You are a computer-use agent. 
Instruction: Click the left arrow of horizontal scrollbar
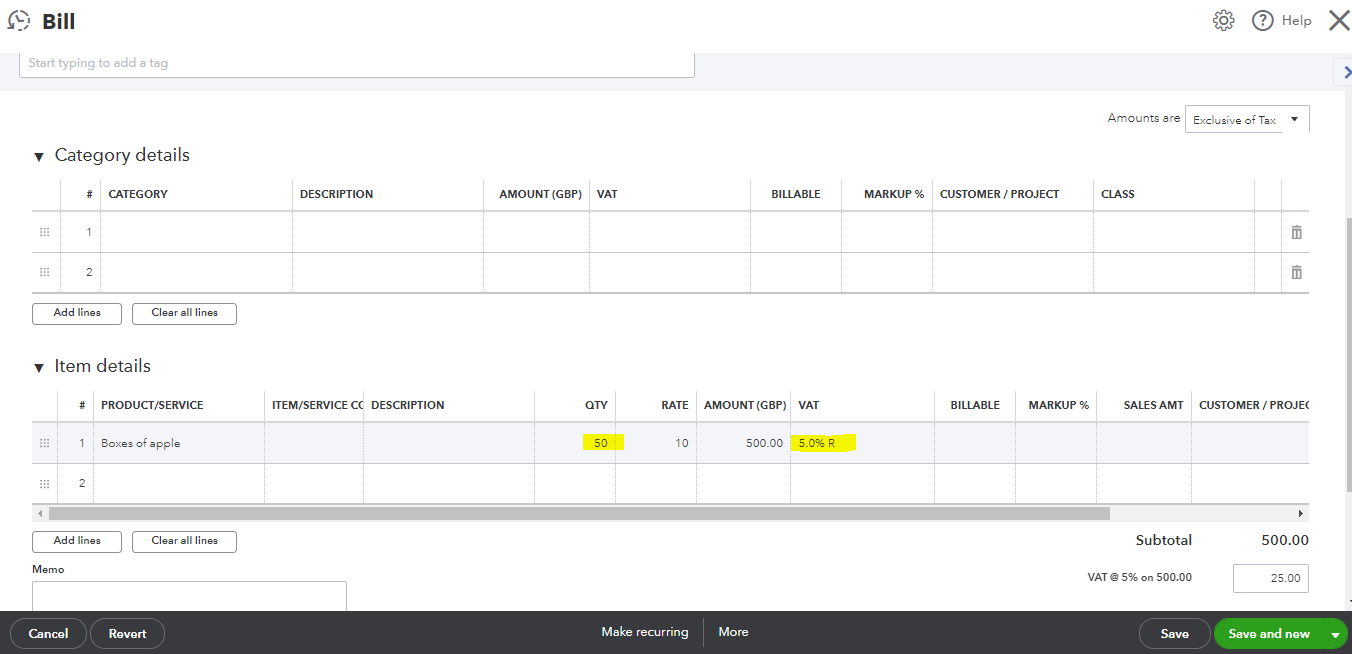[40, 513]
